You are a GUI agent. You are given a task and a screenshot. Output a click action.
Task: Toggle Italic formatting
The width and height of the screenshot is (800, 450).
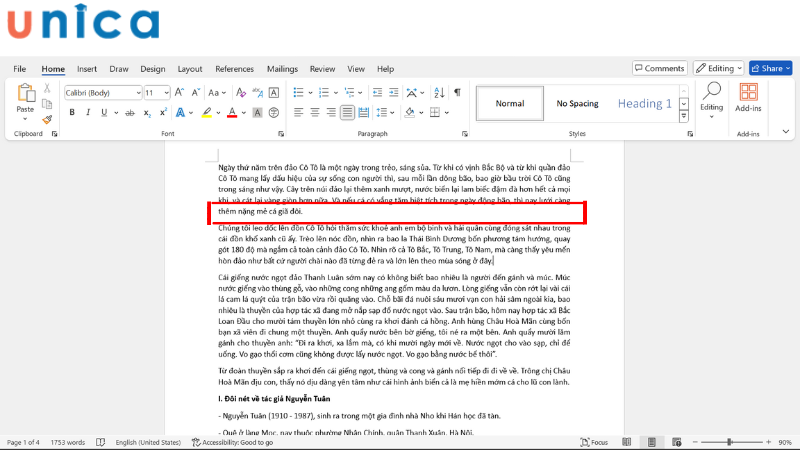coord(89,112)
